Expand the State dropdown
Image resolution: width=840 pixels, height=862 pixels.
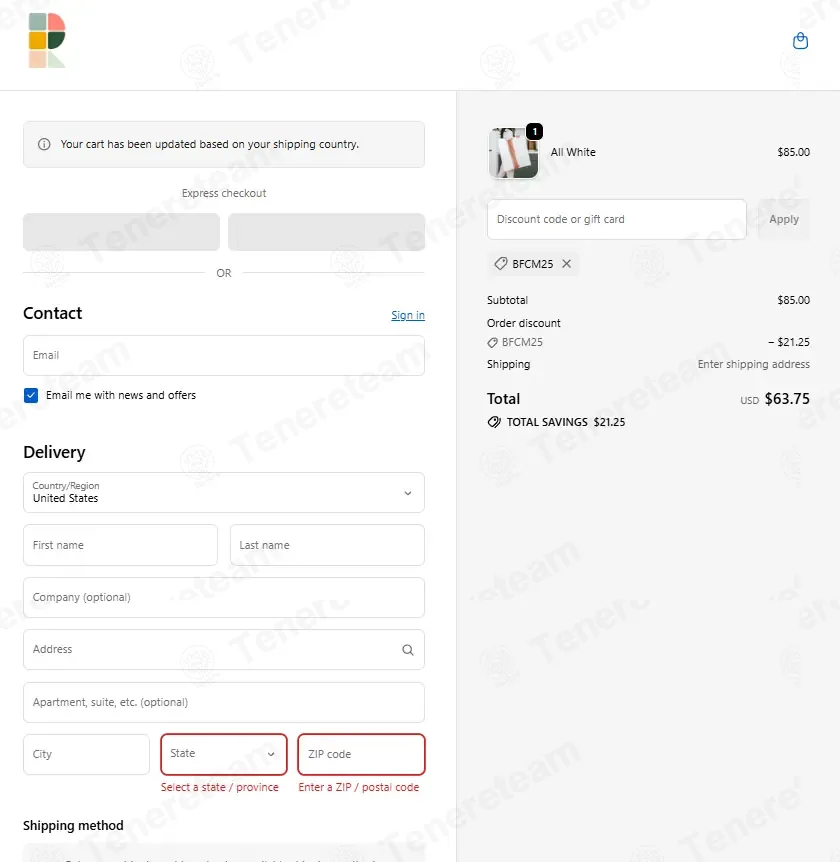(224, 754)
